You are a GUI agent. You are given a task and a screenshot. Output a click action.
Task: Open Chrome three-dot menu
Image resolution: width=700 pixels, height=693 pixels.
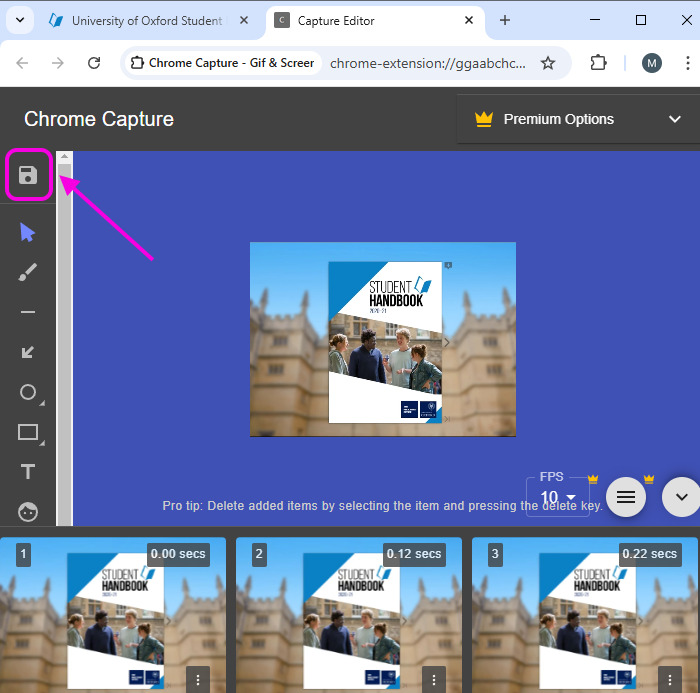(688, 63)
